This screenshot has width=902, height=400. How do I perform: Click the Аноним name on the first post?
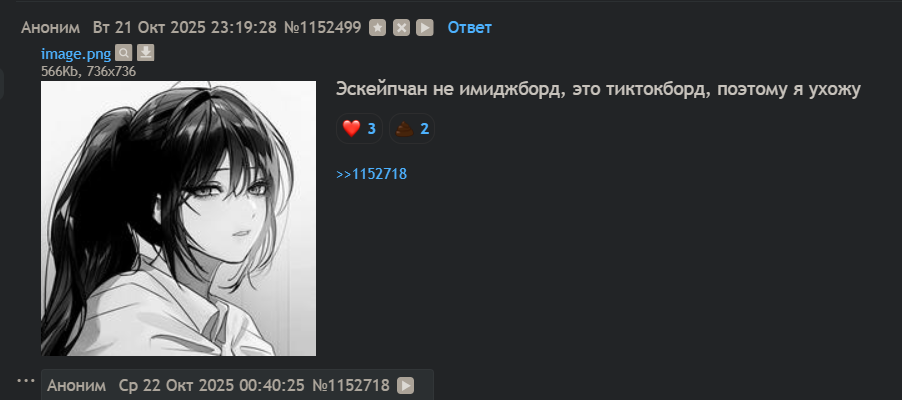51,28
